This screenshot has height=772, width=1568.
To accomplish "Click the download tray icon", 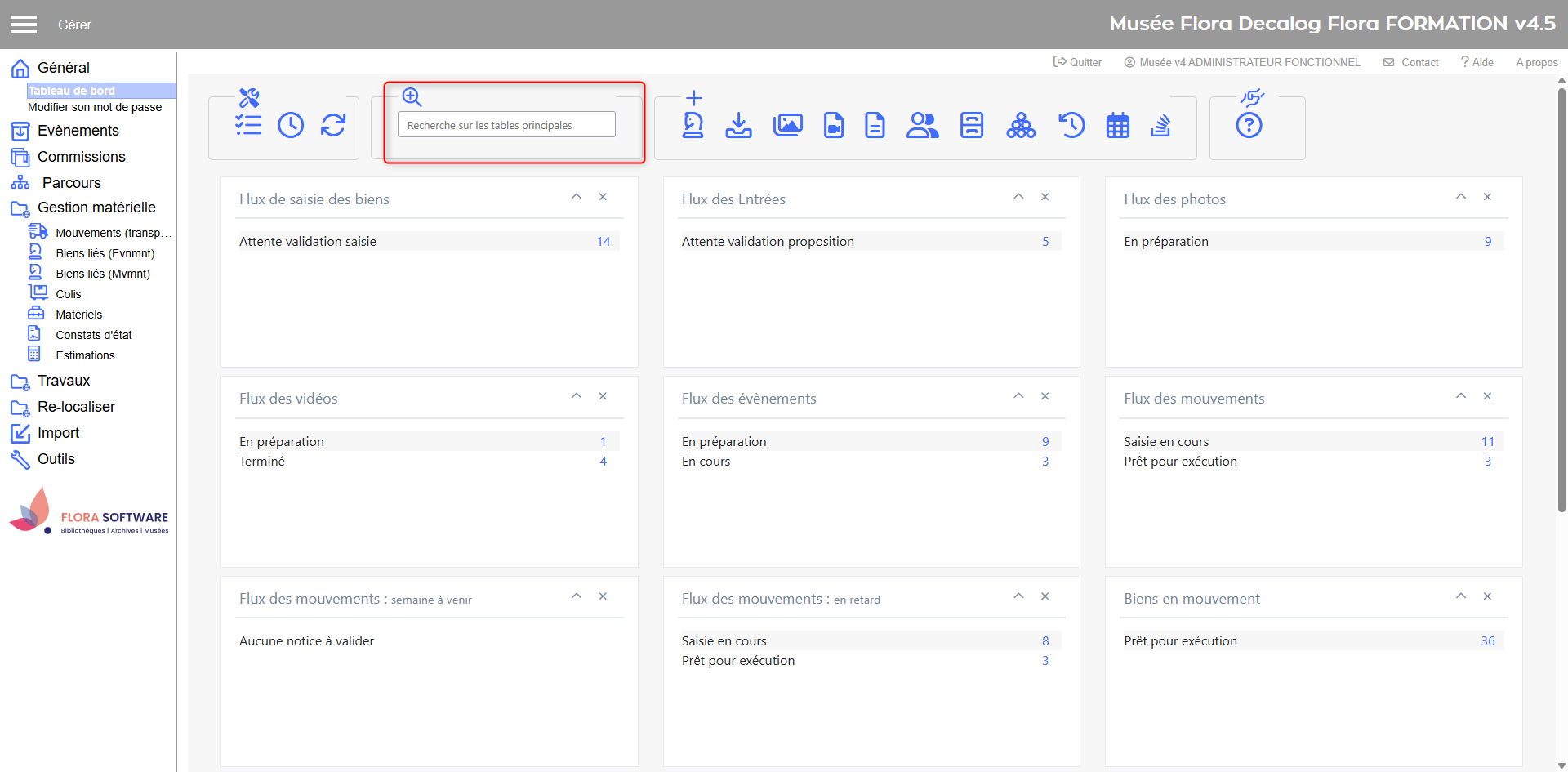I will 738,125.
